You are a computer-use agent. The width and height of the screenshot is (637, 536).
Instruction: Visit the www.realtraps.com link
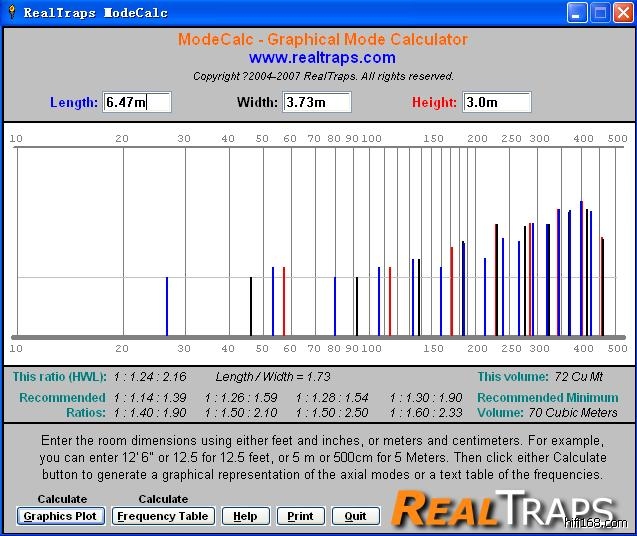(322, 58)
